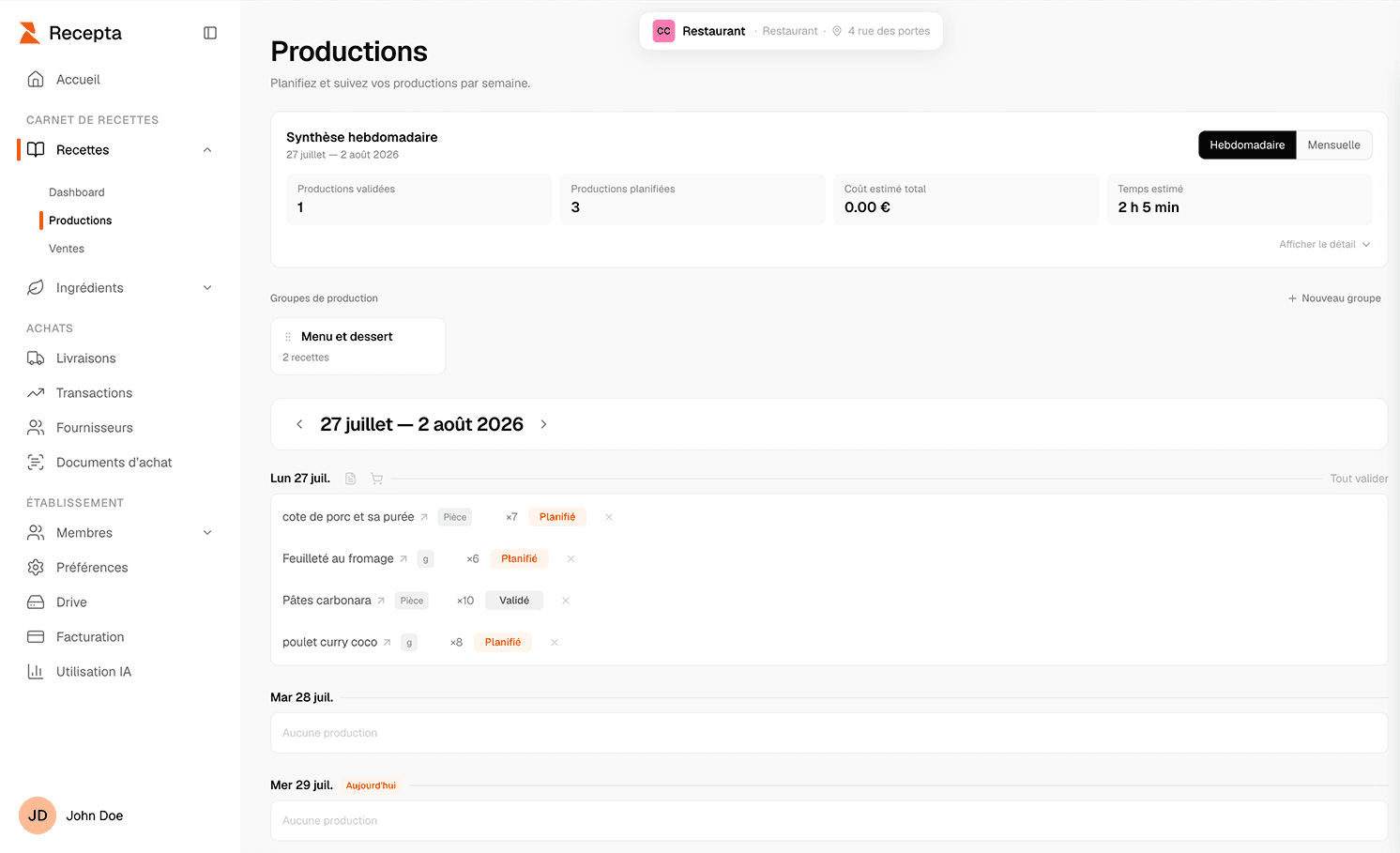Click Temps estimé stat card

[x=1239, y=199]
